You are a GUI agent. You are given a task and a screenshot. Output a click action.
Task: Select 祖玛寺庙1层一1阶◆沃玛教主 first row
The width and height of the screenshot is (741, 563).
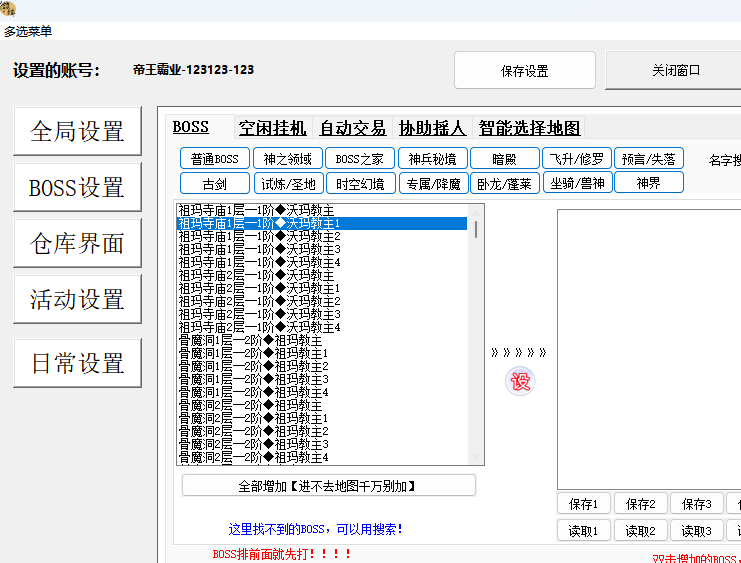pos(322,210)
